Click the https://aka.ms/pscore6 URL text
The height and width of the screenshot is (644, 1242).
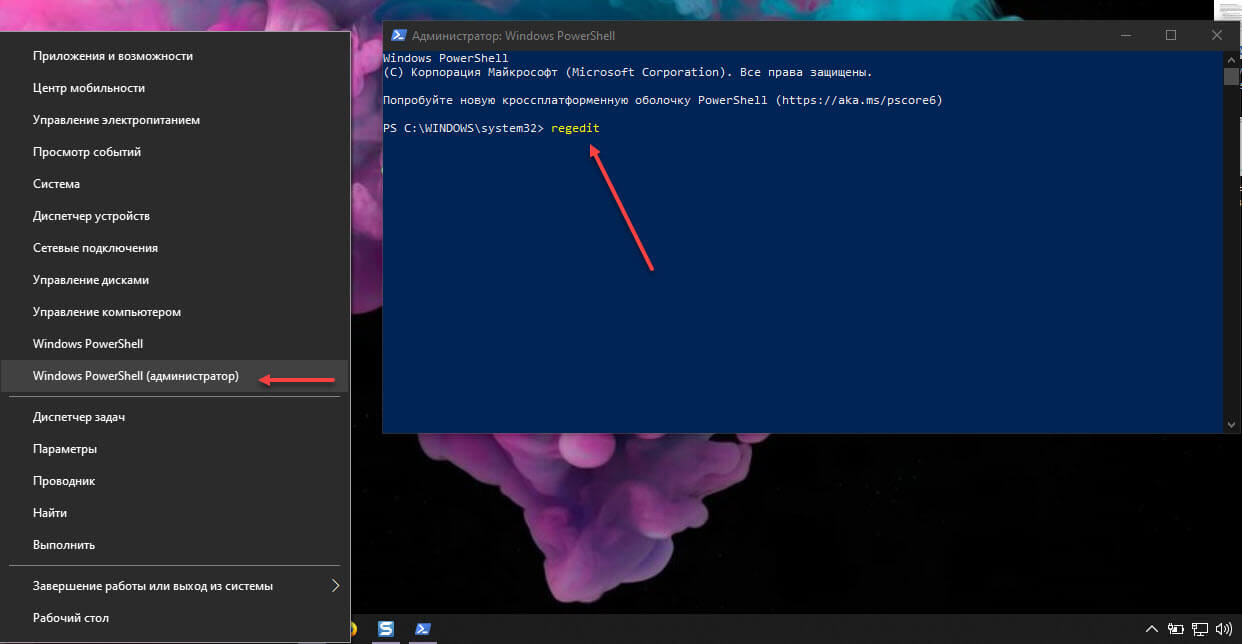pyautogui.click(x=858, y=101)
